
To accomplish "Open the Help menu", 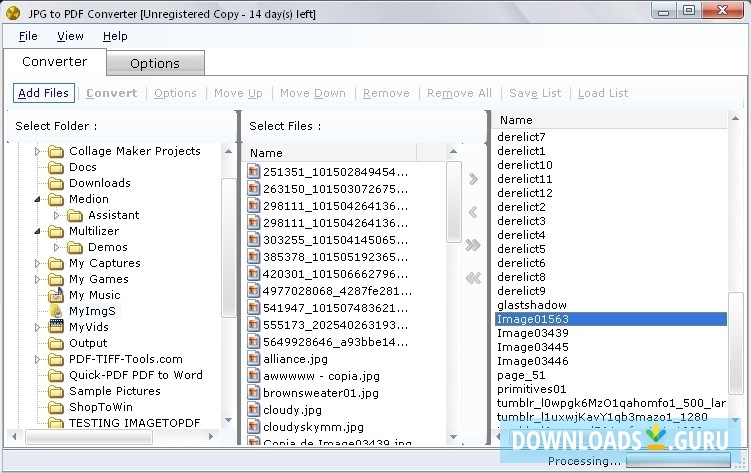I will click(115, 36).
